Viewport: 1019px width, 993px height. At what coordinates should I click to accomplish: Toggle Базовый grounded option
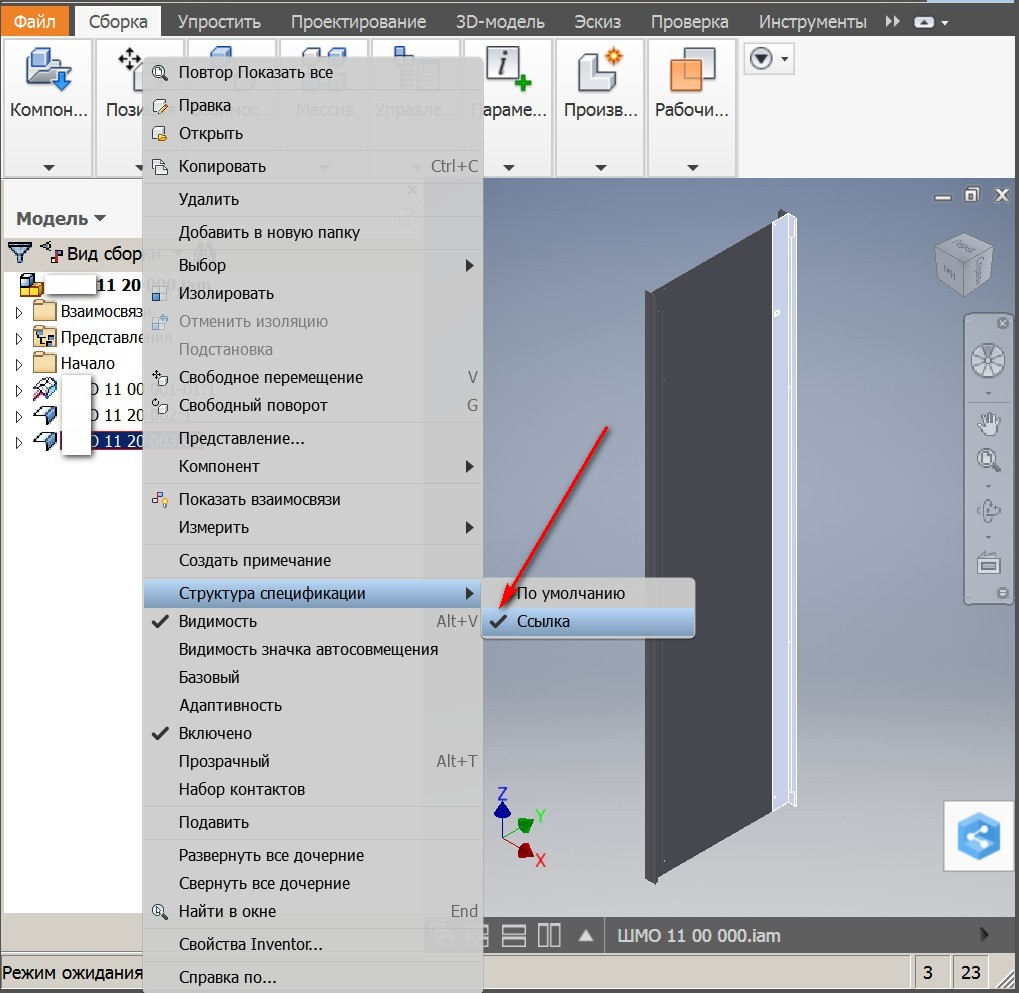tap(313, 677)
